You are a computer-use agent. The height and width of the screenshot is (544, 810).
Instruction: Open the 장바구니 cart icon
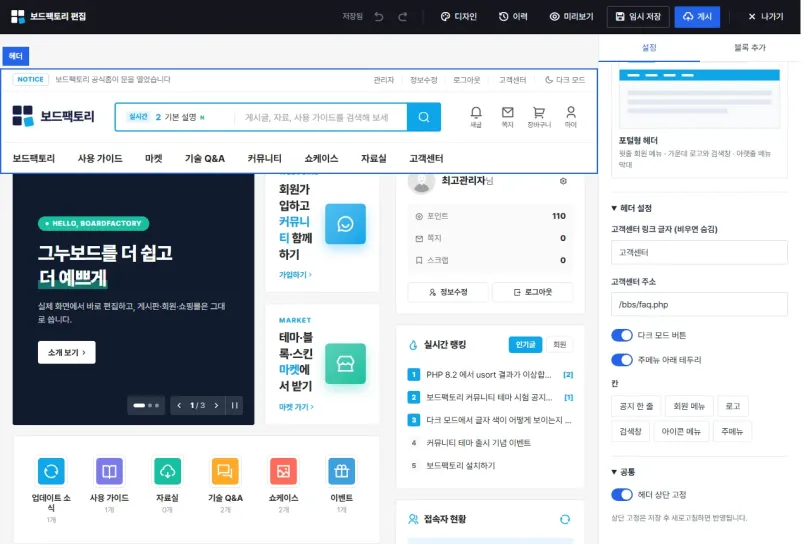(539, 117)
